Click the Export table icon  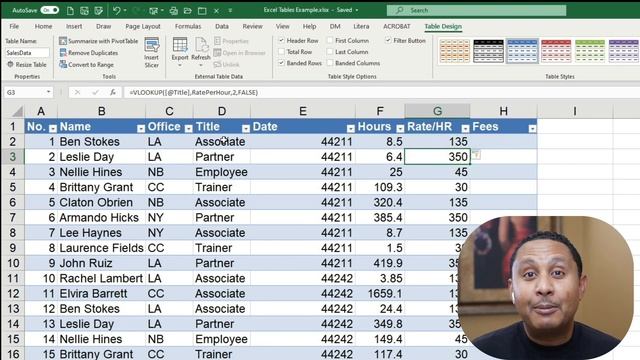(x=180, y=45)
